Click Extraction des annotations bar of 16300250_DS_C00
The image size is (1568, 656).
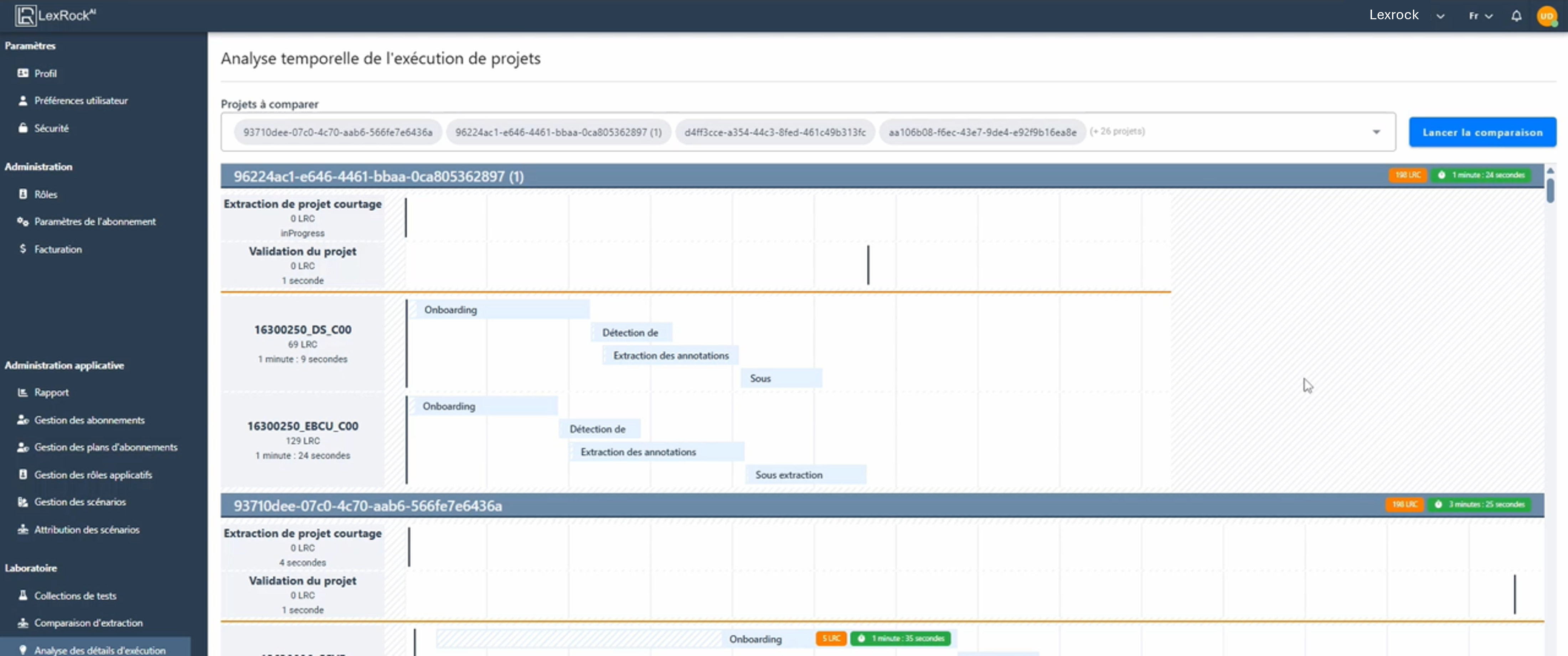click(670, 355)
